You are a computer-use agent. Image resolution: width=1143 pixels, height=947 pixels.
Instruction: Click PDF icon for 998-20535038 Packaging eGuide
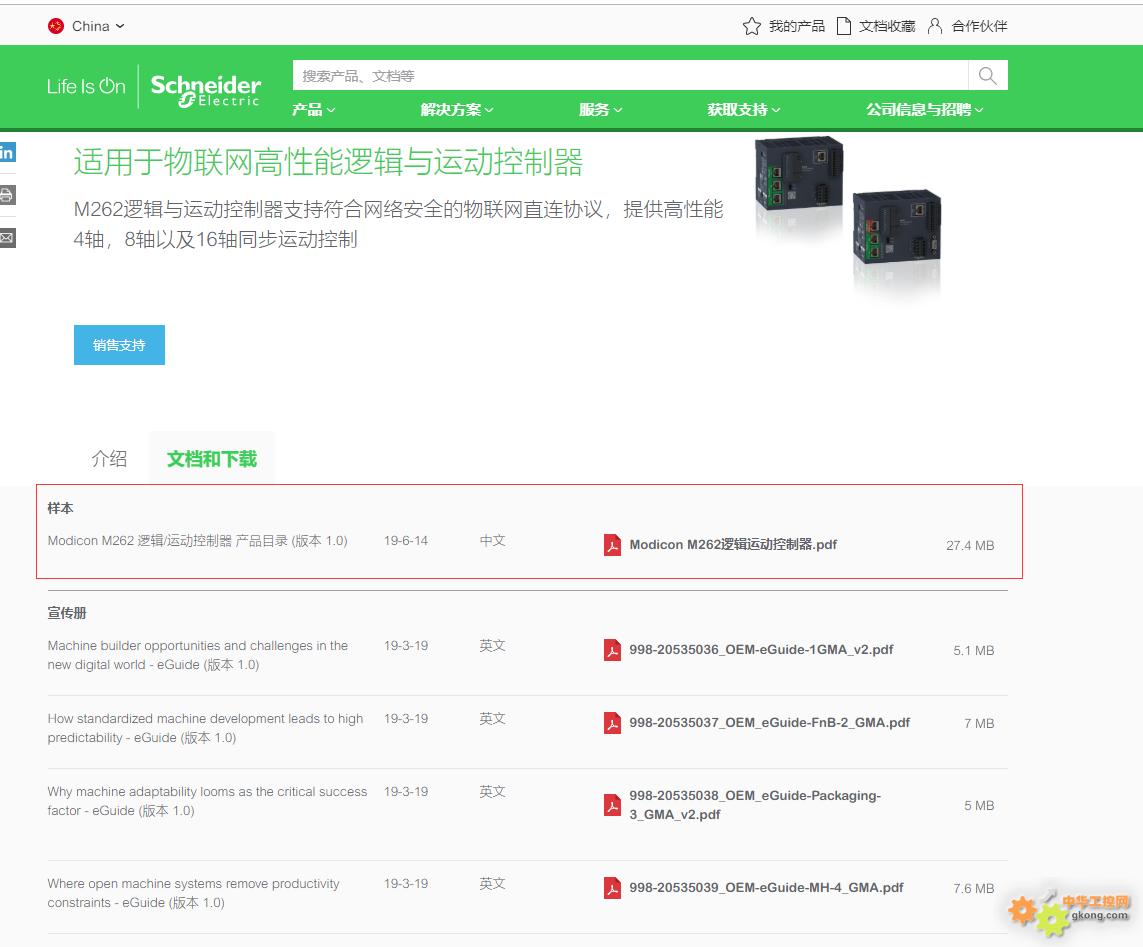coord(612,805)
